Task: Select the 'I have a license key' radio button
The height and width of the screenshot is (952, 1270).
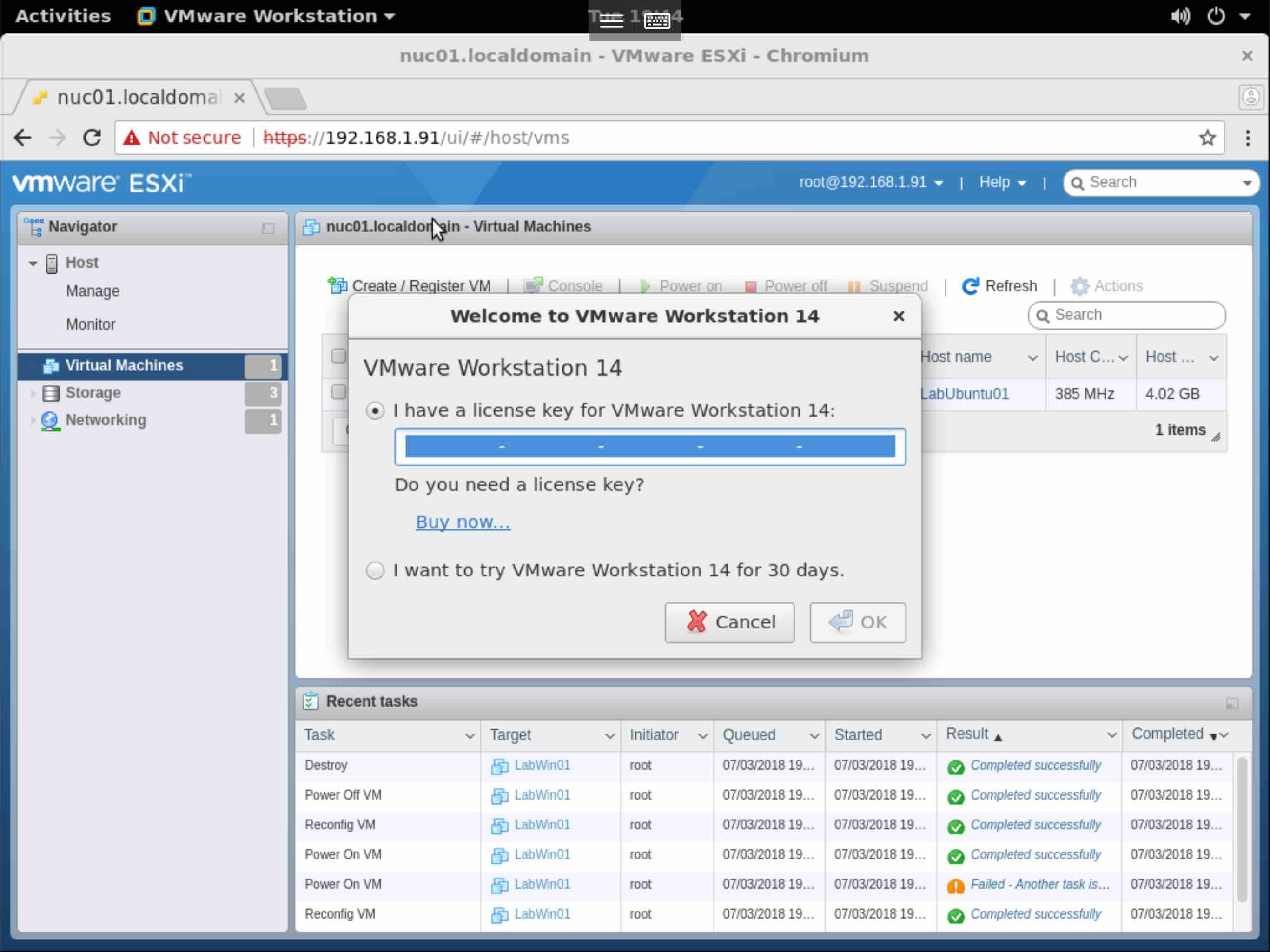Action: point(375,410)
